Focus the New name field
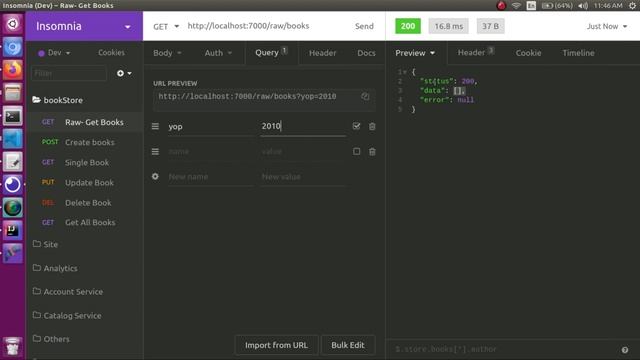640x360 pixels. pos(211,177)
